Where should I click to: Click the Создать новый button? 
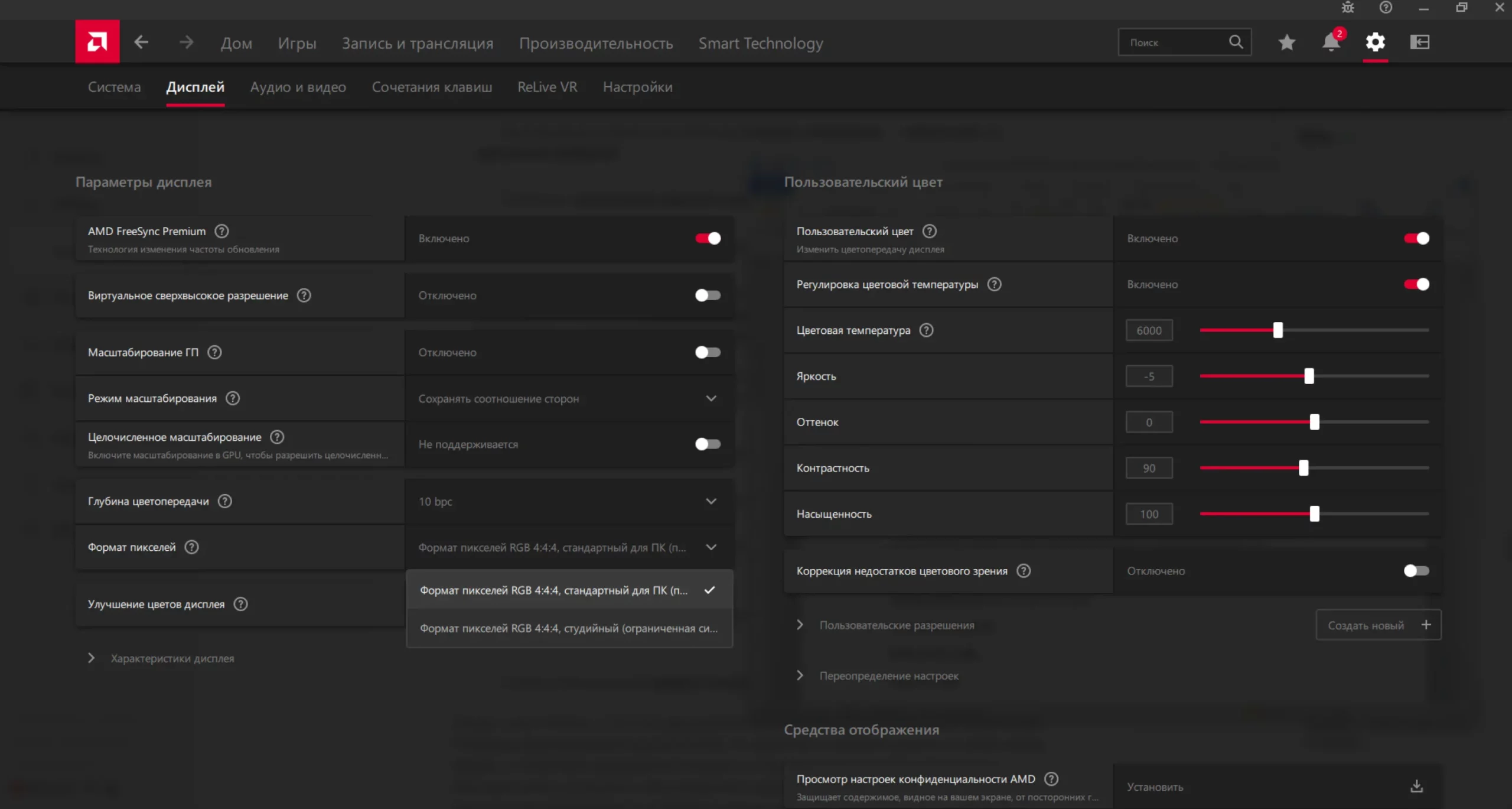click(1378, 625)
